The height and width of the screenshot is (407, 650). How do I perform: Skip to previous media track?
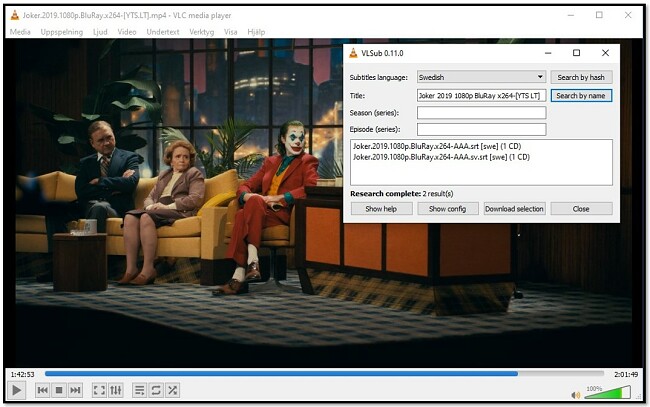click(x=42, y=390)
